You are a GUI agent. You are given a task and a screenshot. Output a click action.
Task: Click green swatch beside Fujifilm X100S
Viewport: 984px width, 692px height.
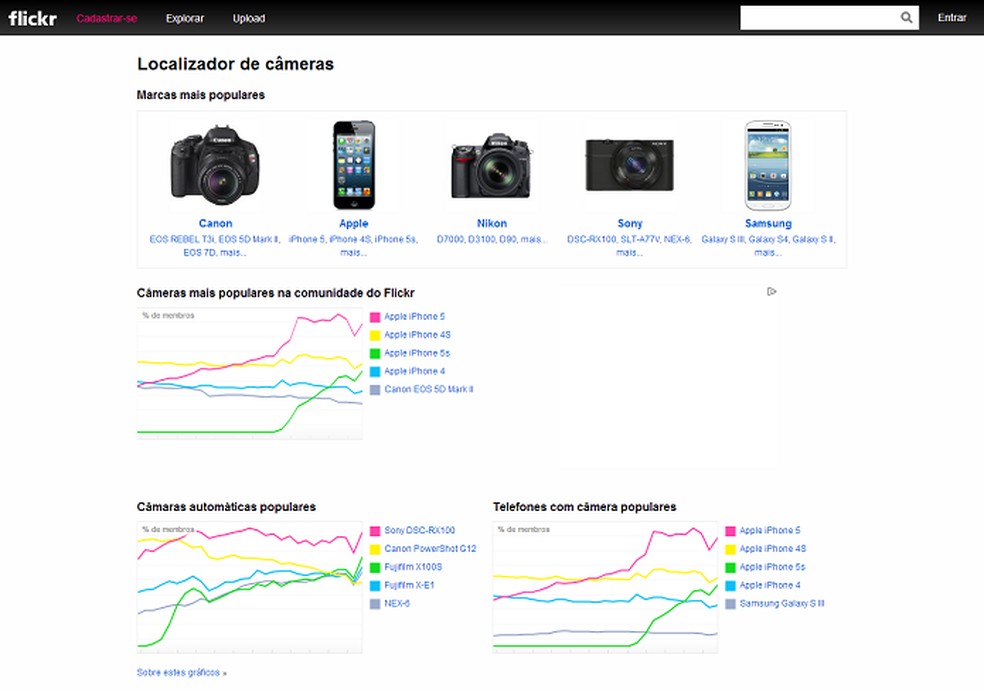click(x=375, y=568)
